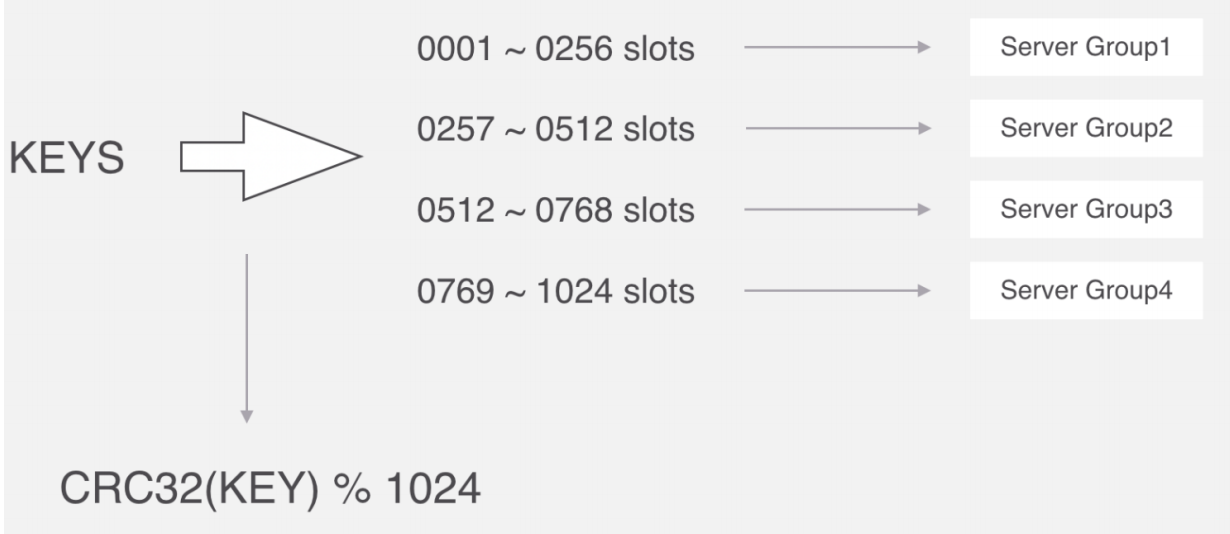Image resolution: width=1230 pixels, height=534 pixels.
Task: Click arrowhead tip of downward arrow
Action: click(x=246, y=419)
